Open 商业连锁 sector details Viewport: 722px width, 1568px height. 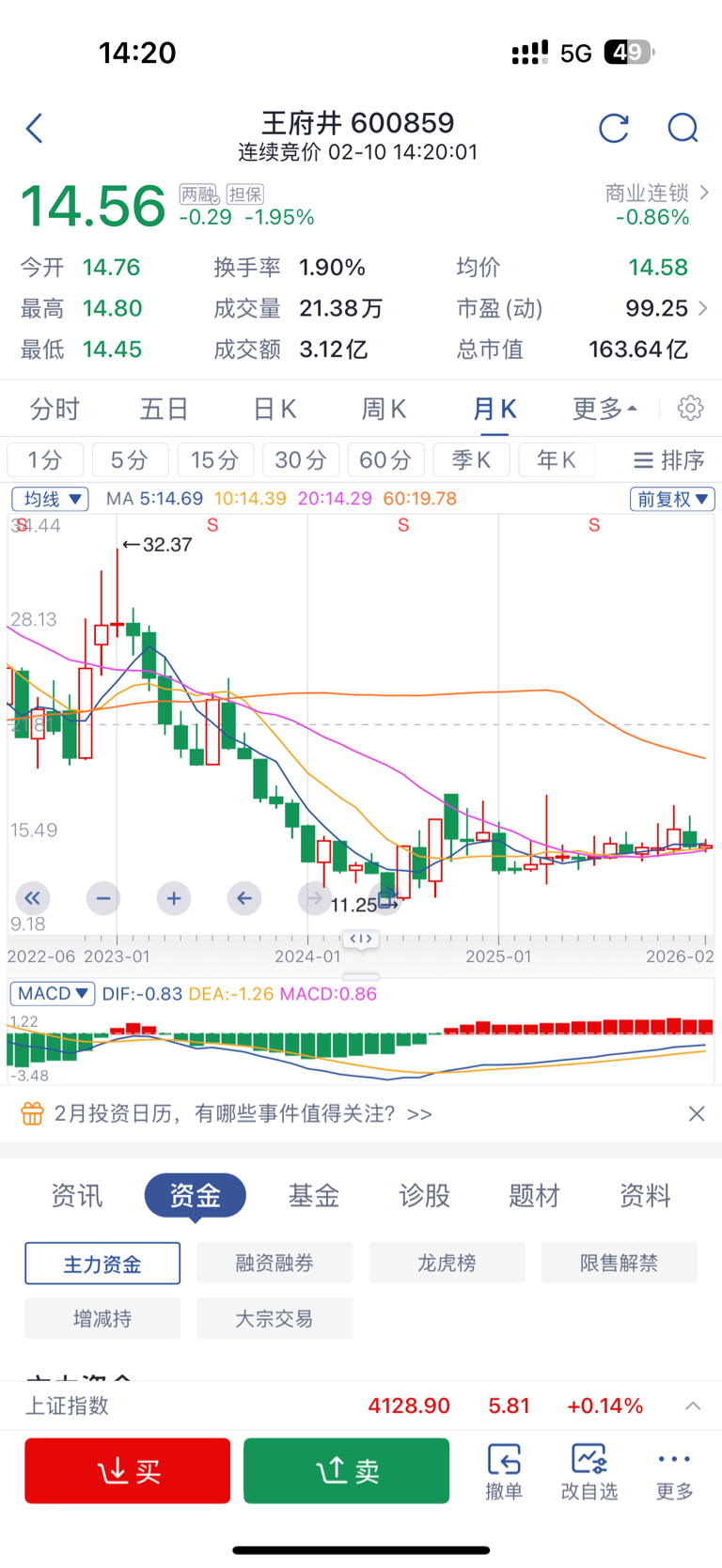655,193
